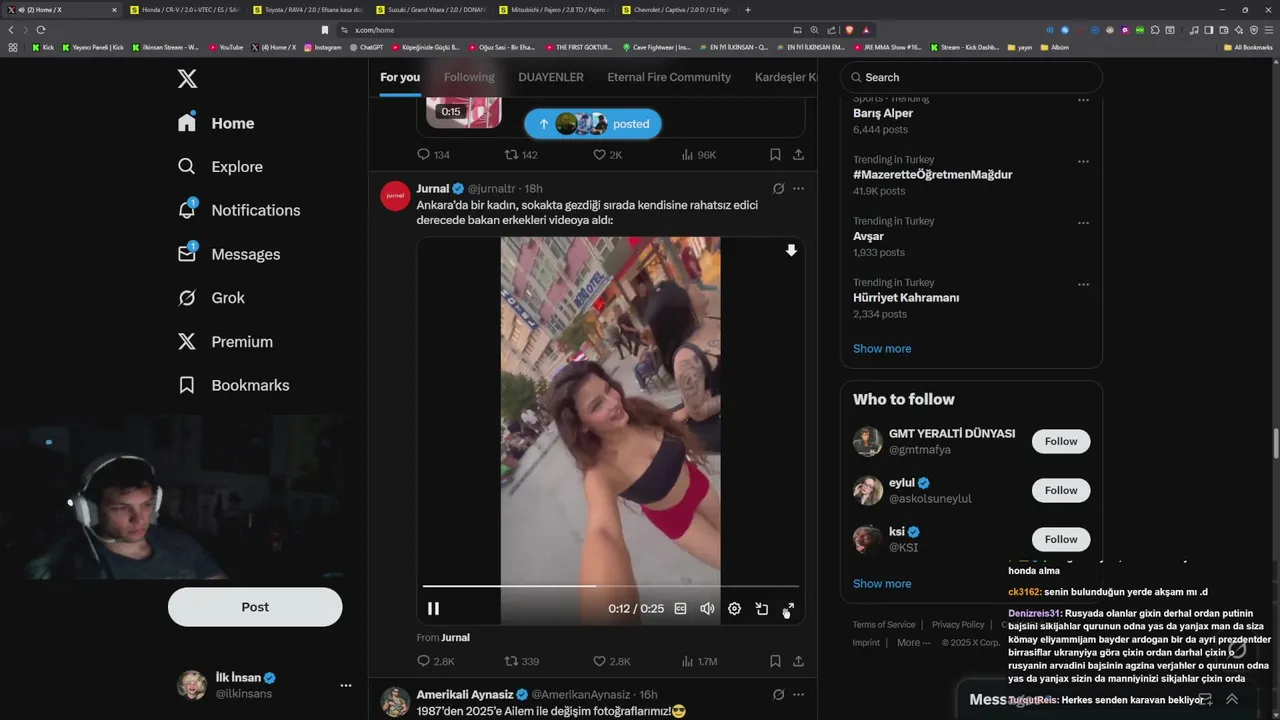The height and width of the screenshot is (720, 1280).
Task: Expand the Messages drawer with double chevron
Action: [x=1232, y=699]
